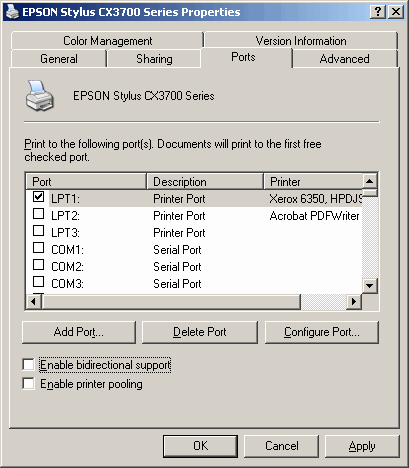The width and height of the screenshot is (409, 468).
Task: Click the horizontal scrollbar thumb in port list
Action: click(171, 302)
